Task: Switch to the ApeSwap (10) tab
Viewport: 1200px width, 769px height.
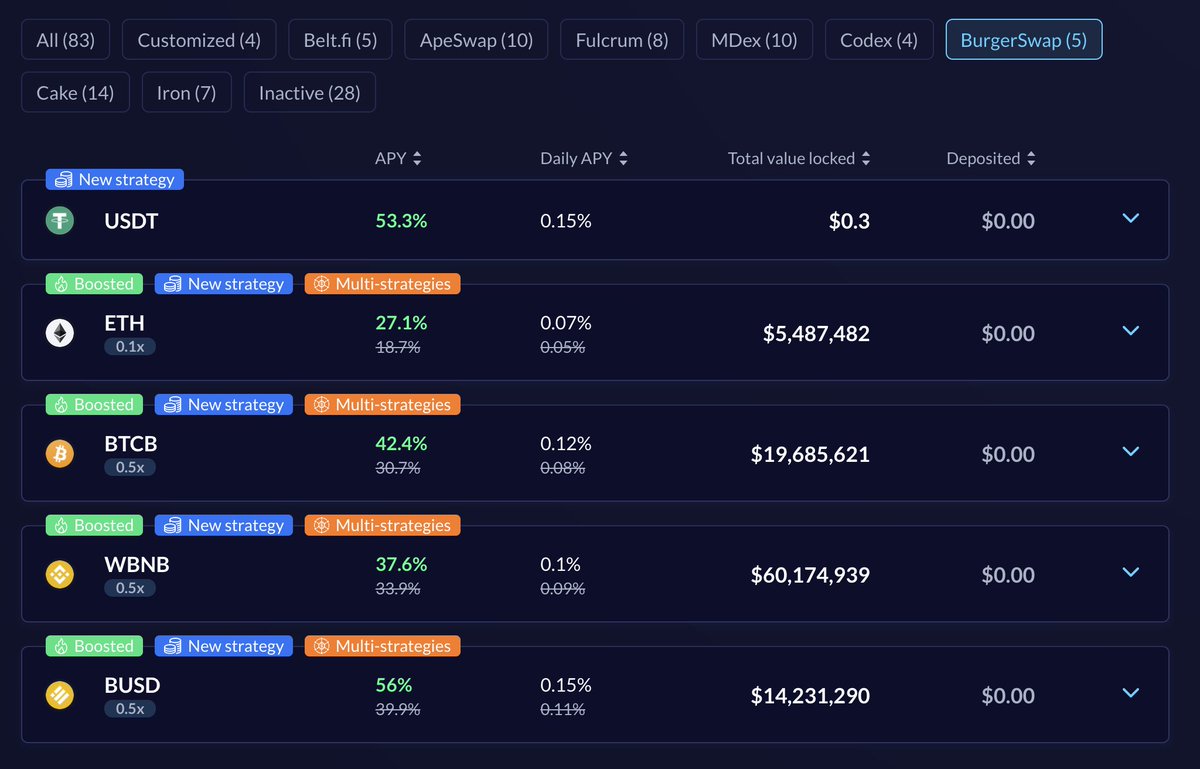Action: tap(476, 40)
